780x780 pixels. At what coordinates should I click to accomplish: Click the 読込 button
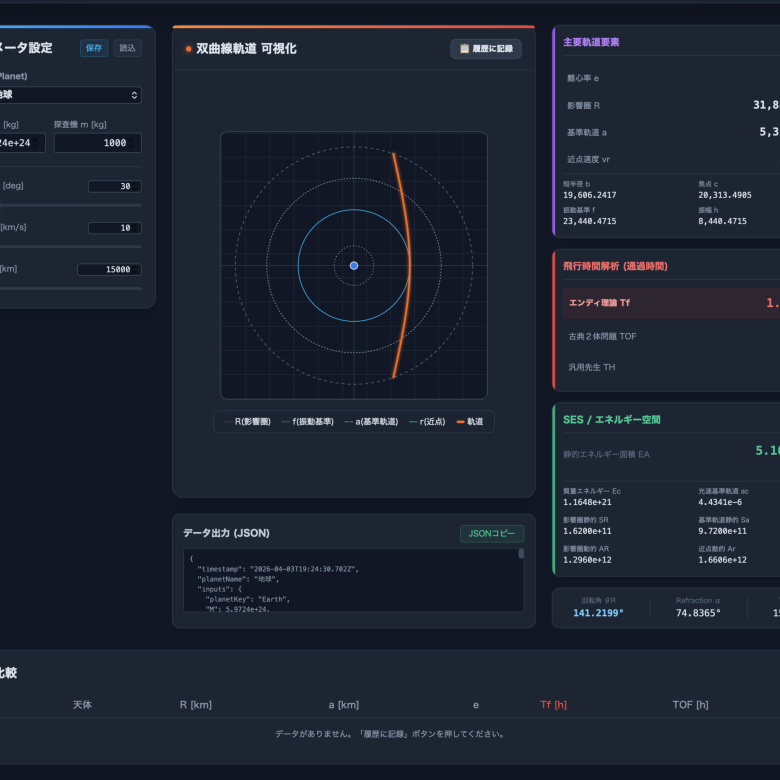[x=127, y=48]
